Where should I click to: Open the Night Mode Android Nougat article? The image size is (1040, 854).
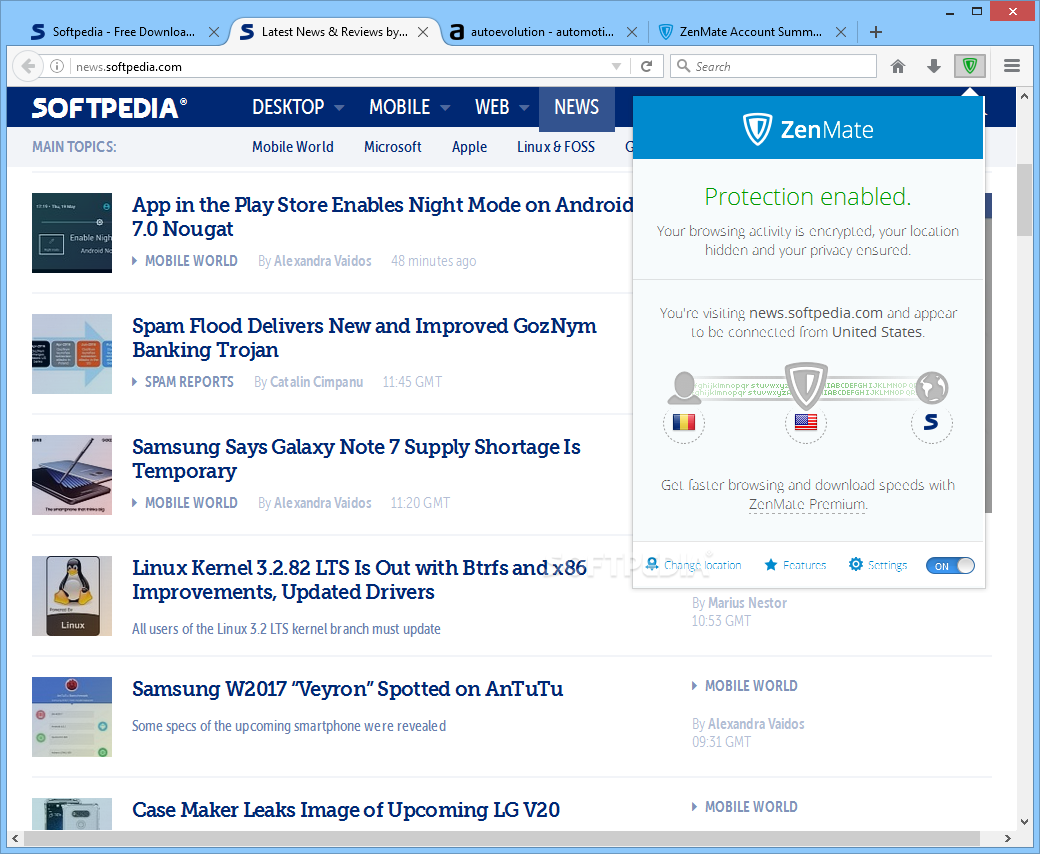pyautogui.click(x=383, y=216)
